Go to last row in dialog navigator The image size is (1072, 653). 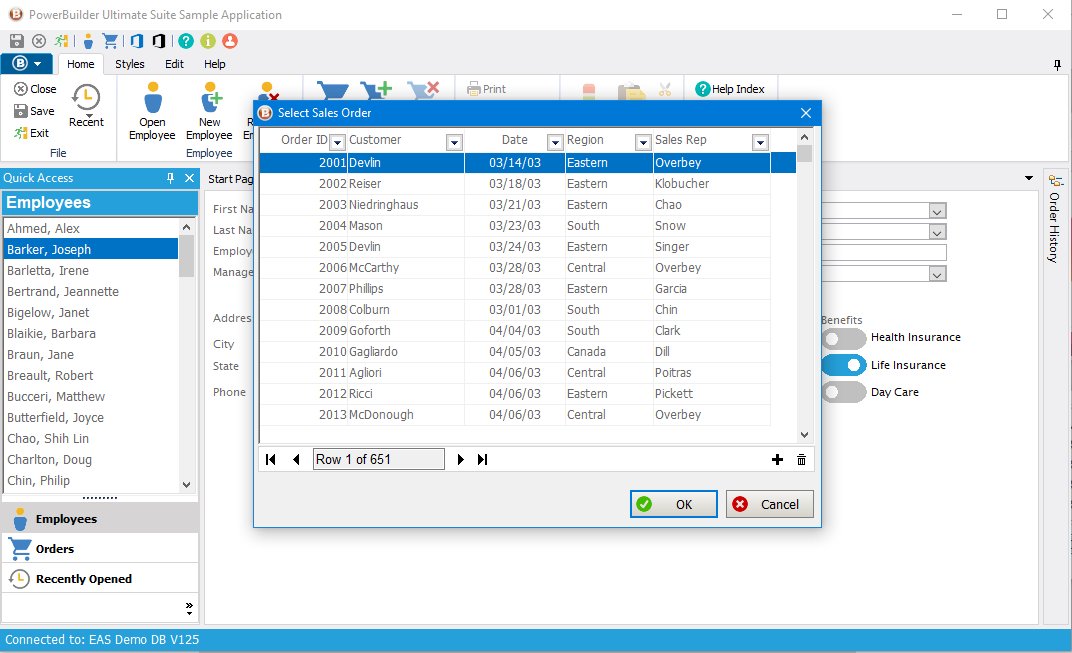[483, 459]
